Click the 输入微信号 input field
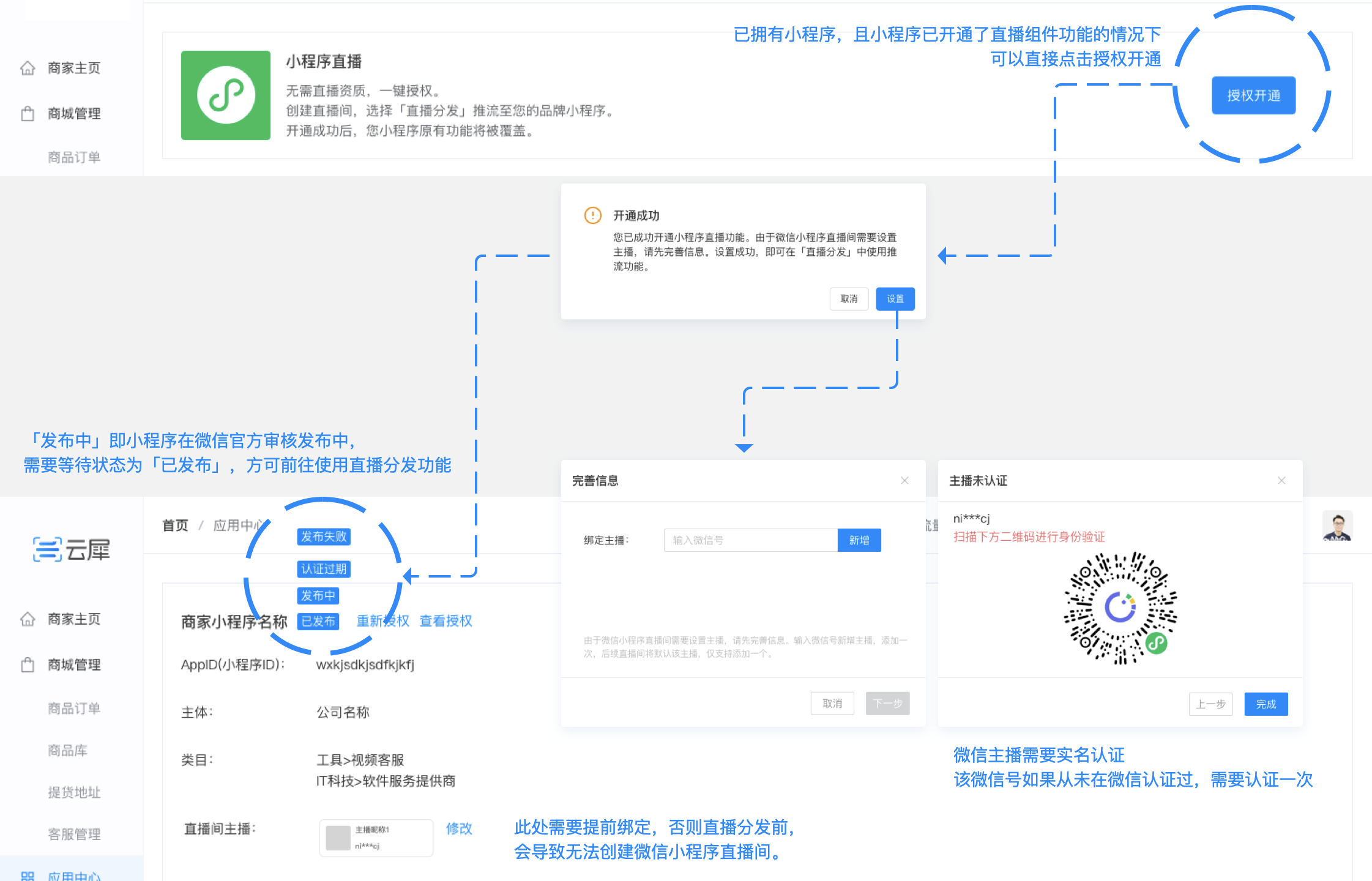The image size is (1372, 881). tap(750, 540)
